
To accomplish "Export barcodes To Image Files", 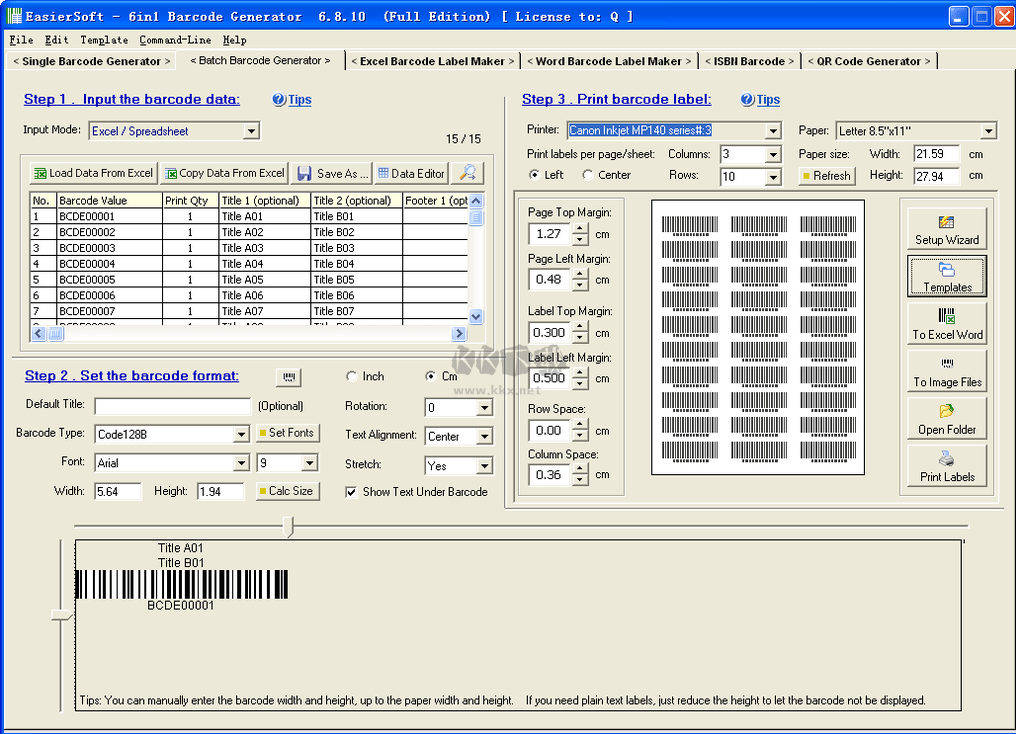I will (x=946, y=372).
